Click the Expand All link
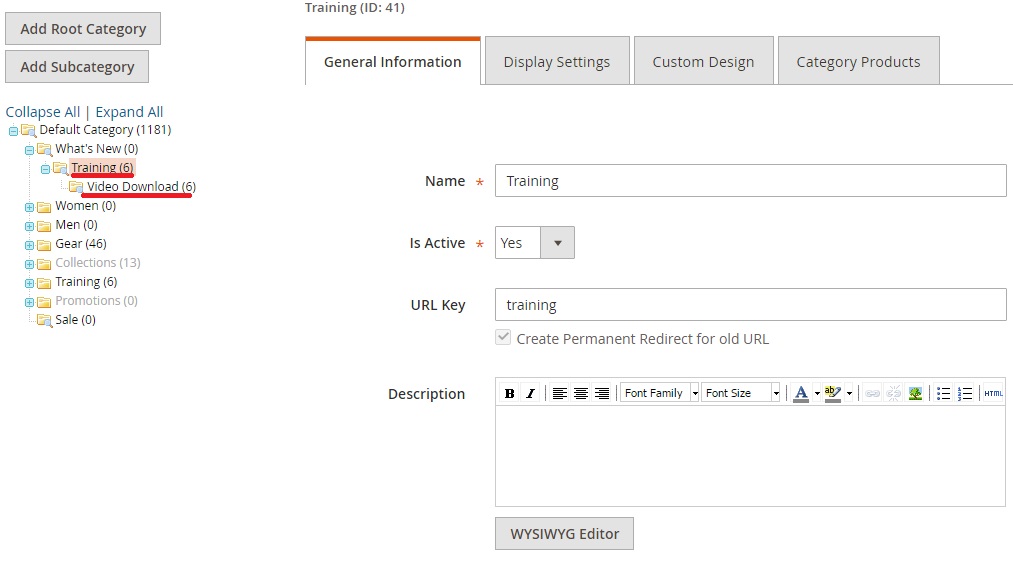1013x561 pixels. click(x=129, y=112)
